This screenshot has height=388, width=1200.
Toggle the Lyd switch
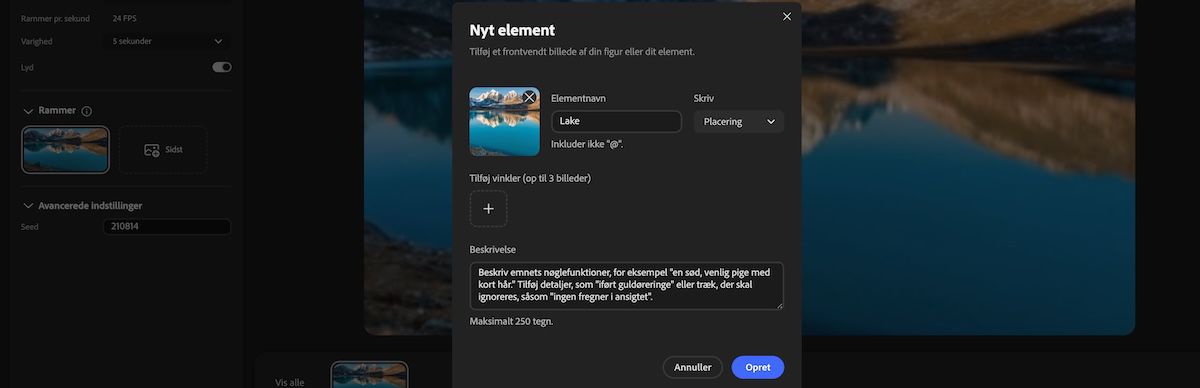[x=222, y=67]
